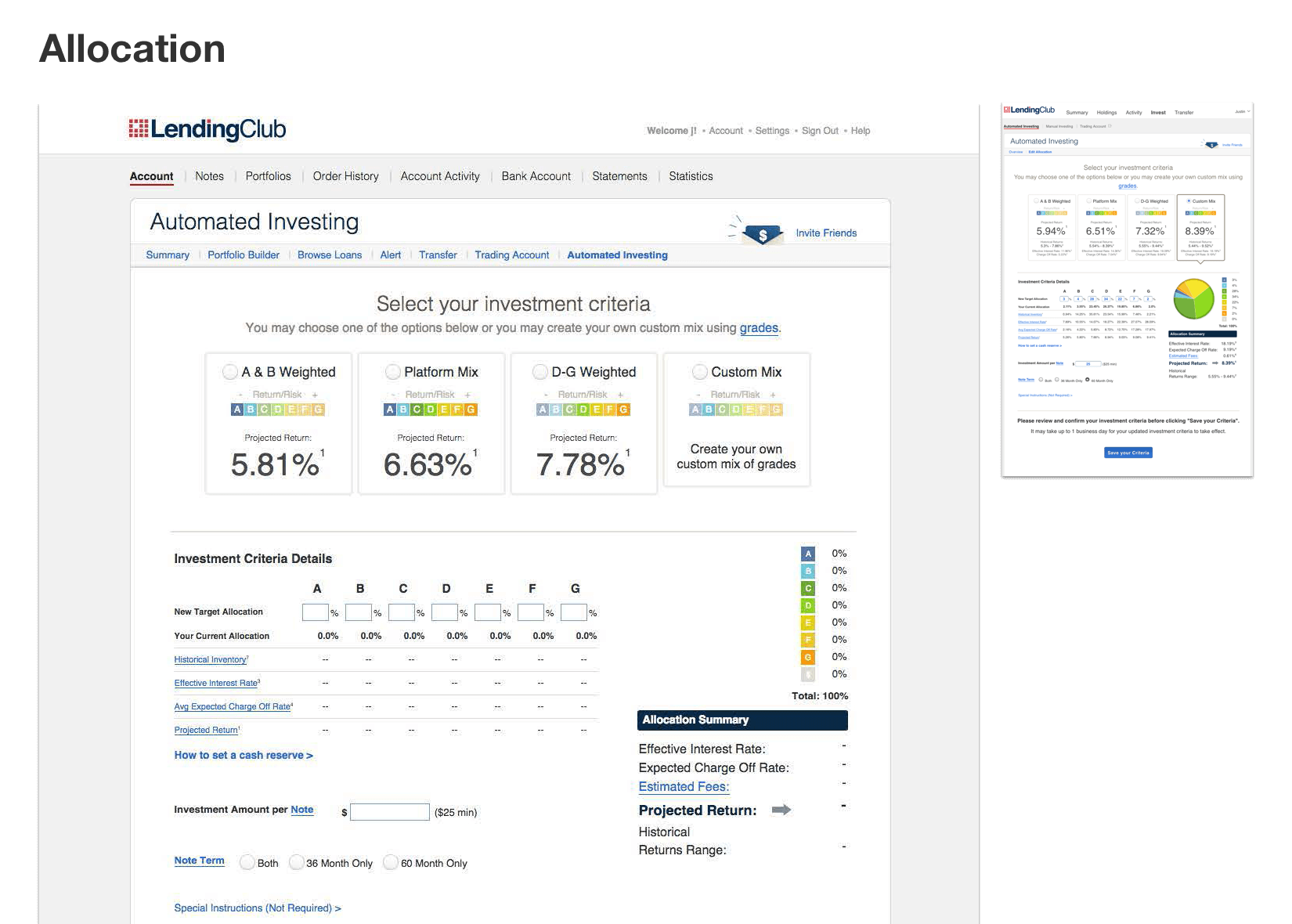Screen dimensions: 1292x924
Task: Open the Estimated Fees link
Action: [x=684, y=787]
